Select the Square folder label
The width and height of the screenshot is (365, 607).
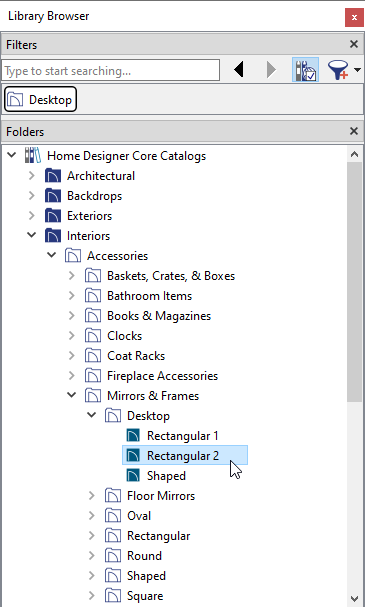(x=145, y=596)
